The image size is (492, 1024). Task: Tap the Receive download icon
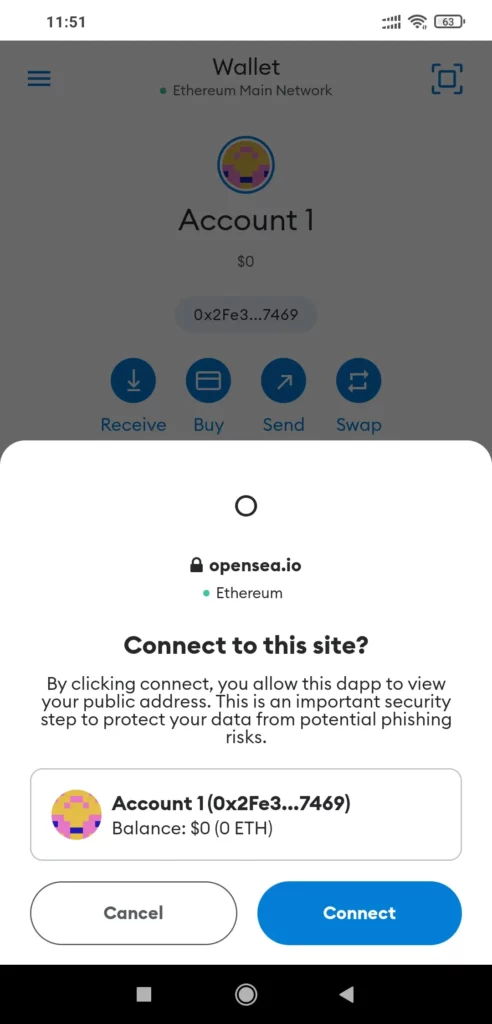pos(133,380)
